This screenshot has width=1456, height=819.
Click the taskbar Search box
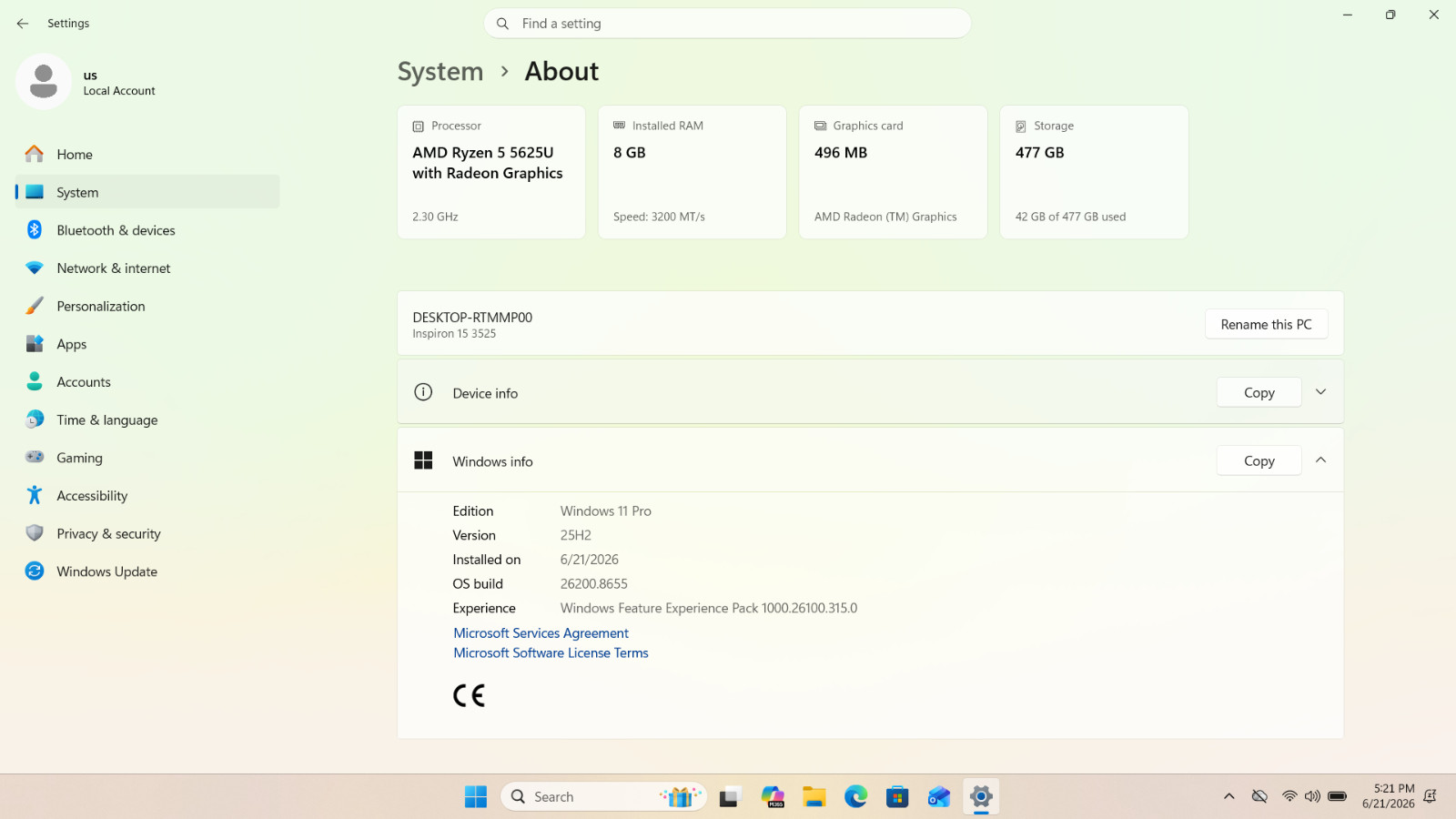[x=604, y=797]
